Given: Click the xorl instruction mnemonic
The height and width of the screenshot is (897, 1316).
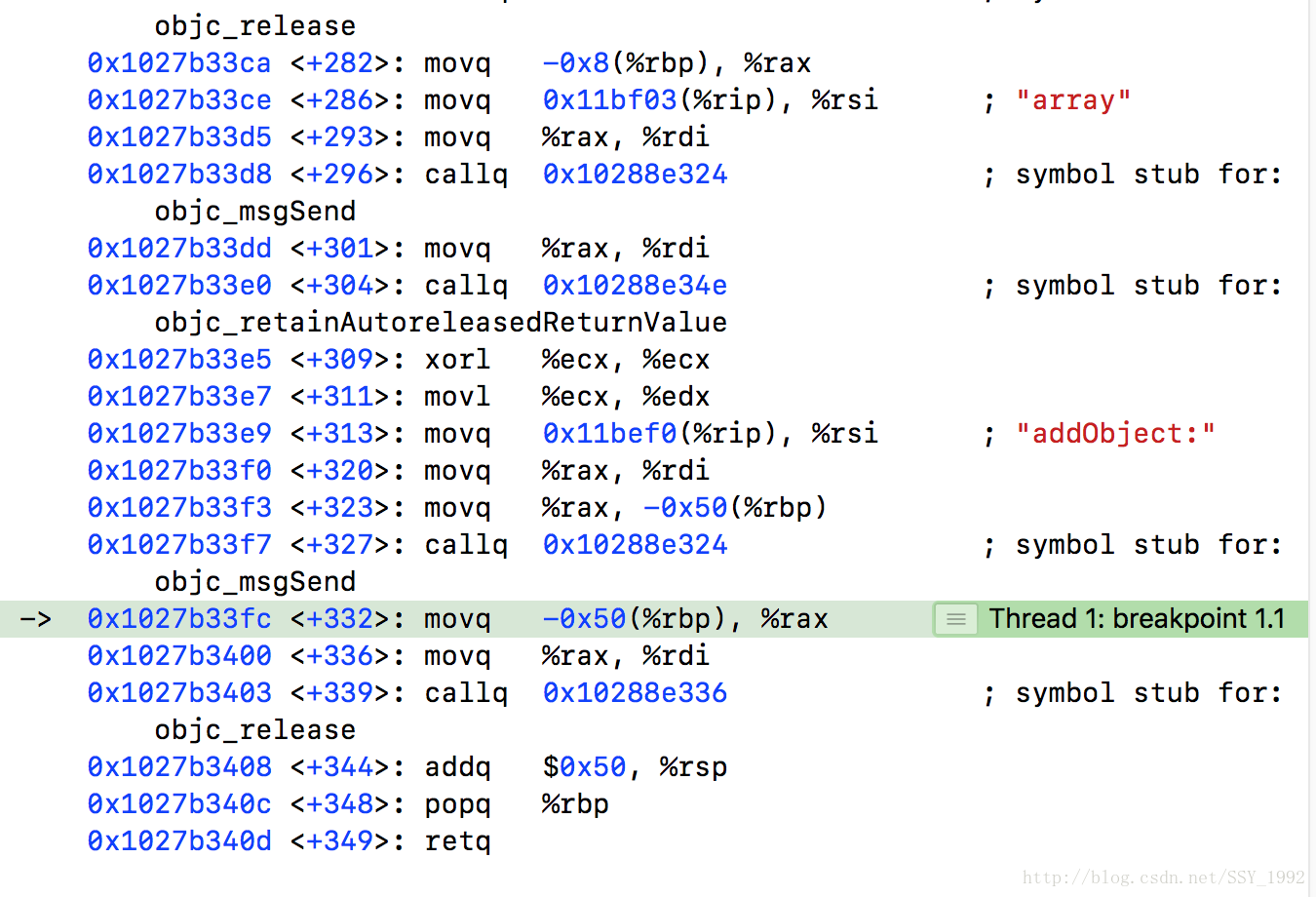Looking at the screenshot, I should click(458, 360).
